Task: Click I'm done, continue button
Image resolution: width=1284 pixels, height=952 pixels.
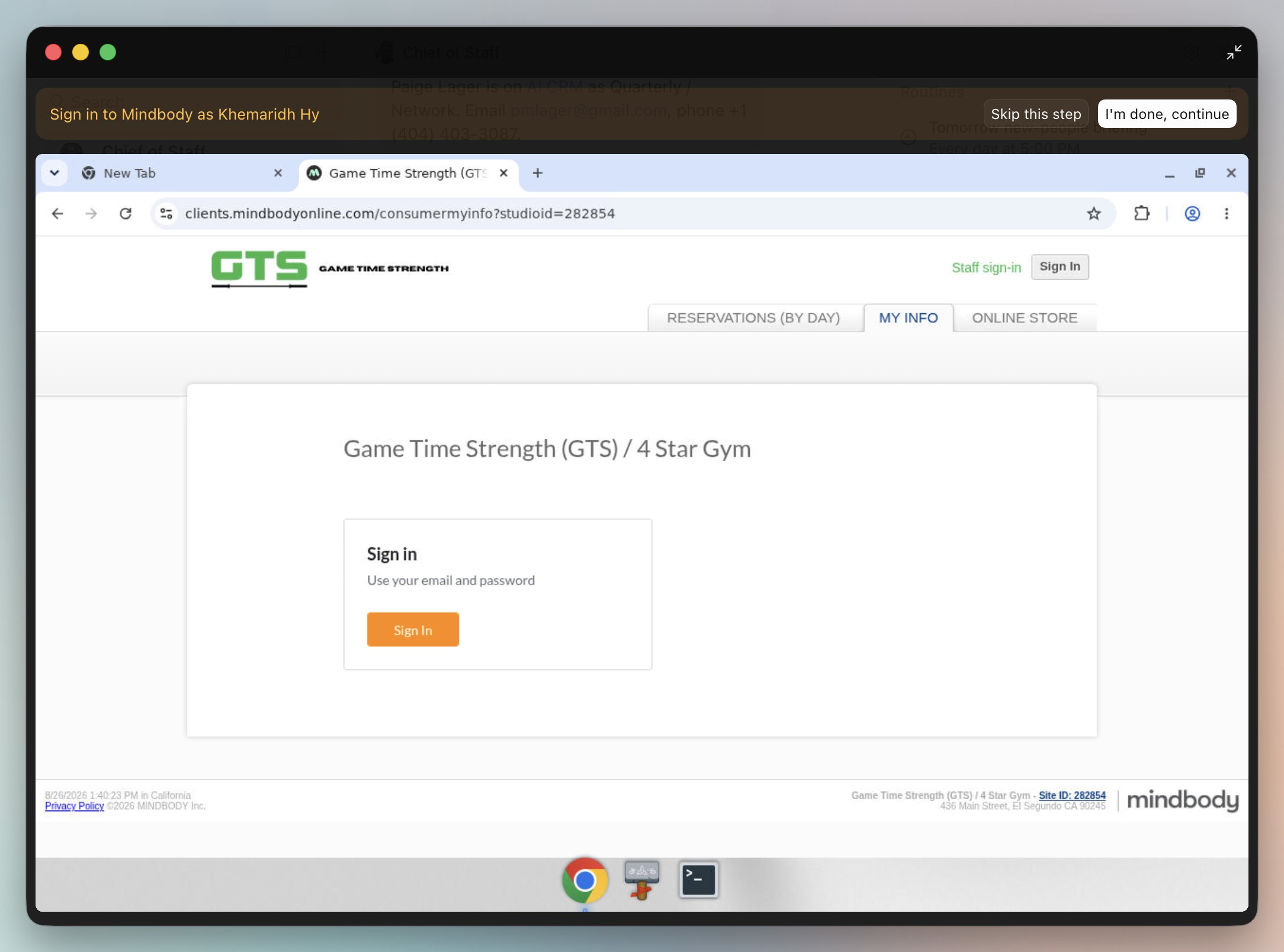Action: [x=1167, y=114]
